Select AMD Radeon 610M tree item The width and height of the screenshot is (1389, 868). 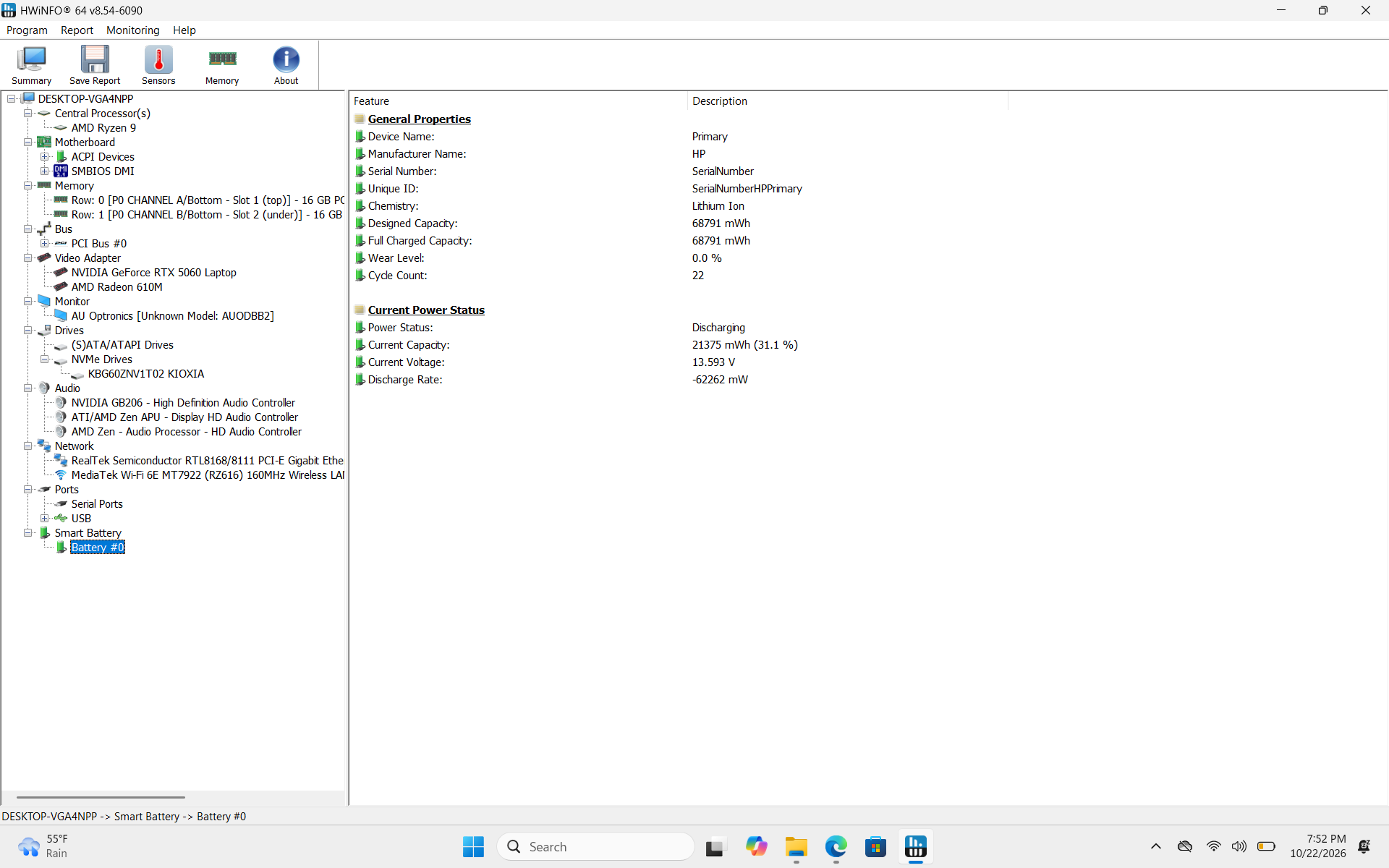[116, 287]
